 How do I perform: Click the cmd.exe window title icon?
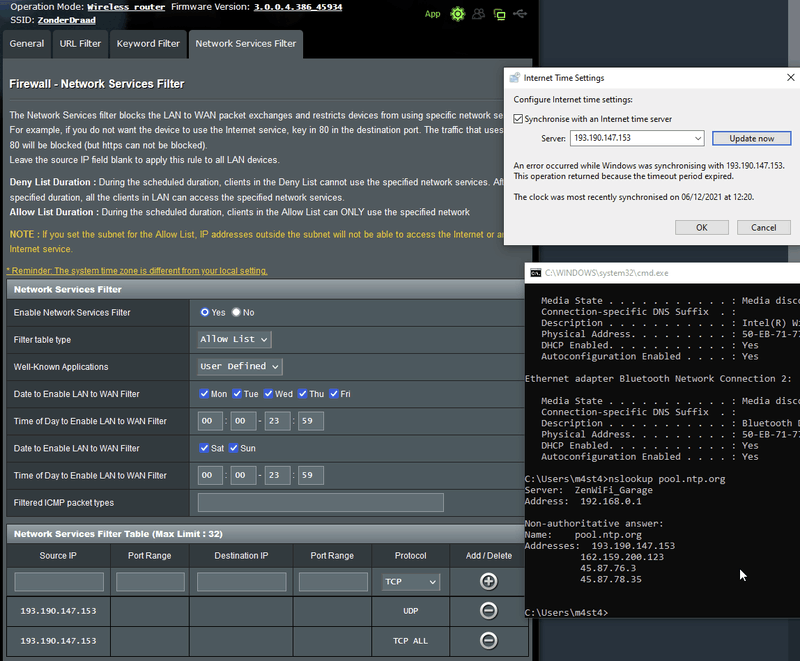coord(535,273)
